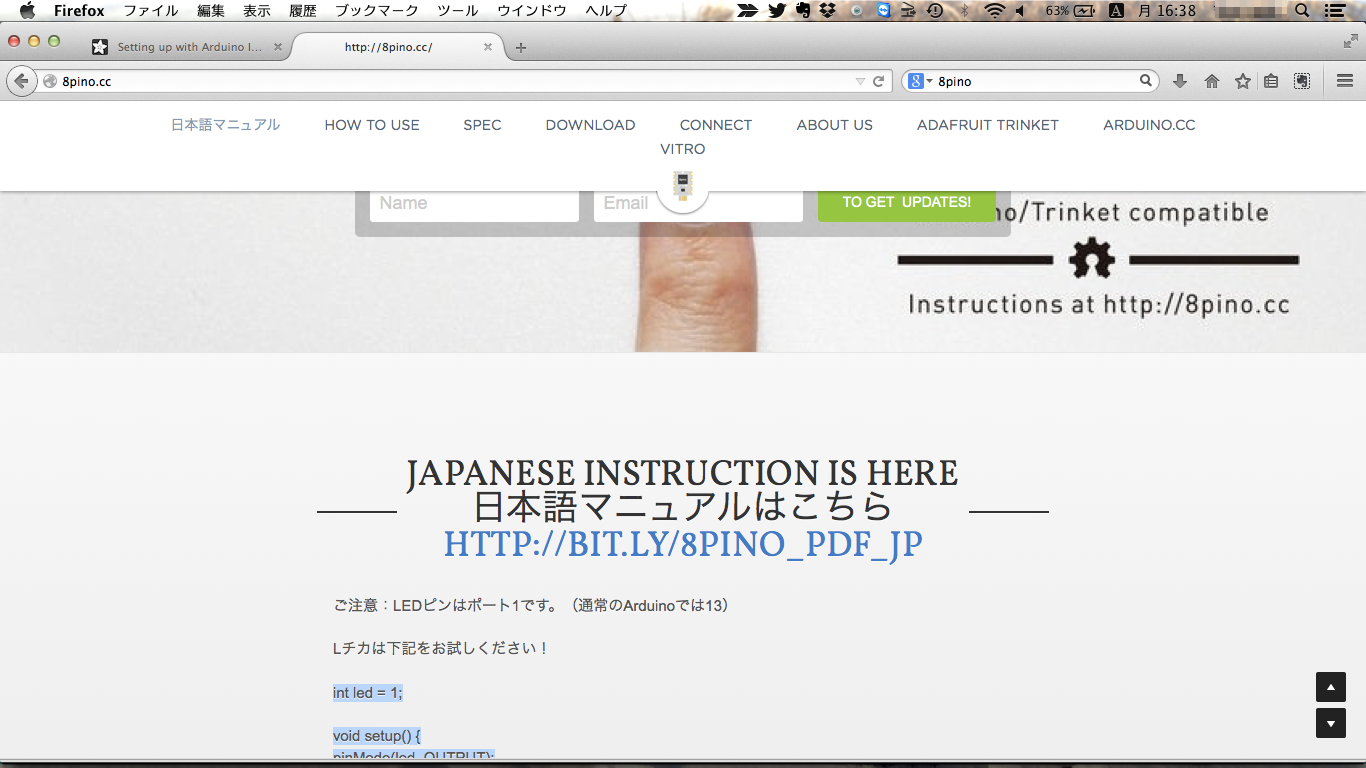Image resolution: width=1366 pixels, height=768 pixels.
Task: Click the Evernote web clipper toolbar icon
Action: point(1302,82)
